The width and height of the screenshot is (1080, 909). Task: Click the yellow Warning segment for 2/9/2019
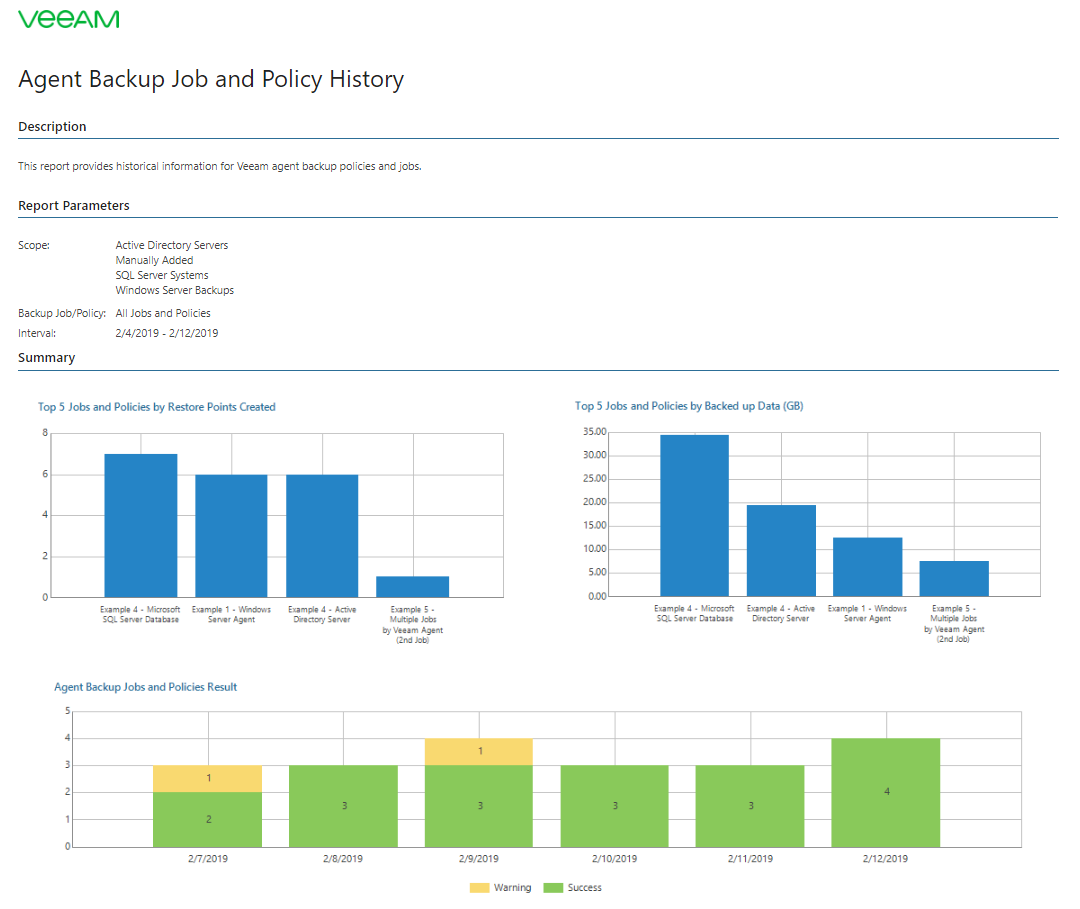pos(478,751)
